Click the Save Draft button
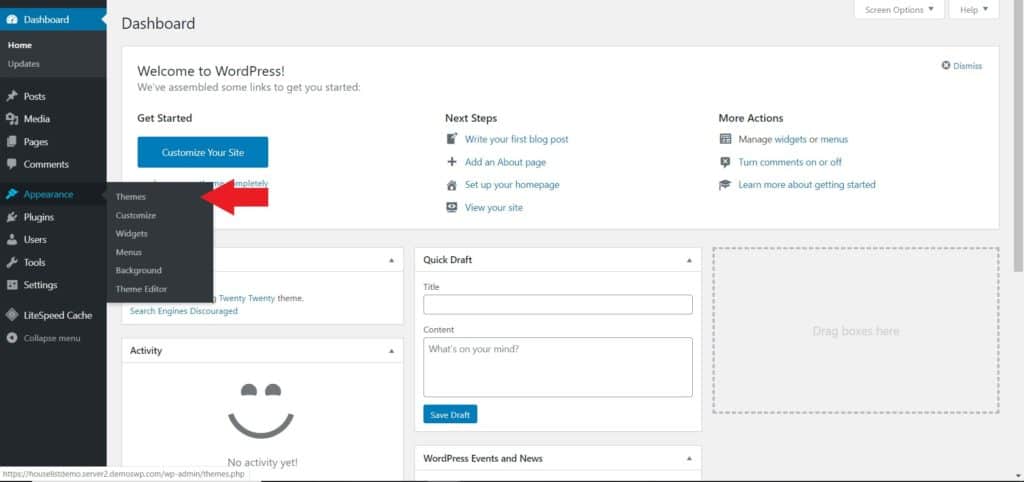This screenshot has height=482, width=1024. [450, 414]
